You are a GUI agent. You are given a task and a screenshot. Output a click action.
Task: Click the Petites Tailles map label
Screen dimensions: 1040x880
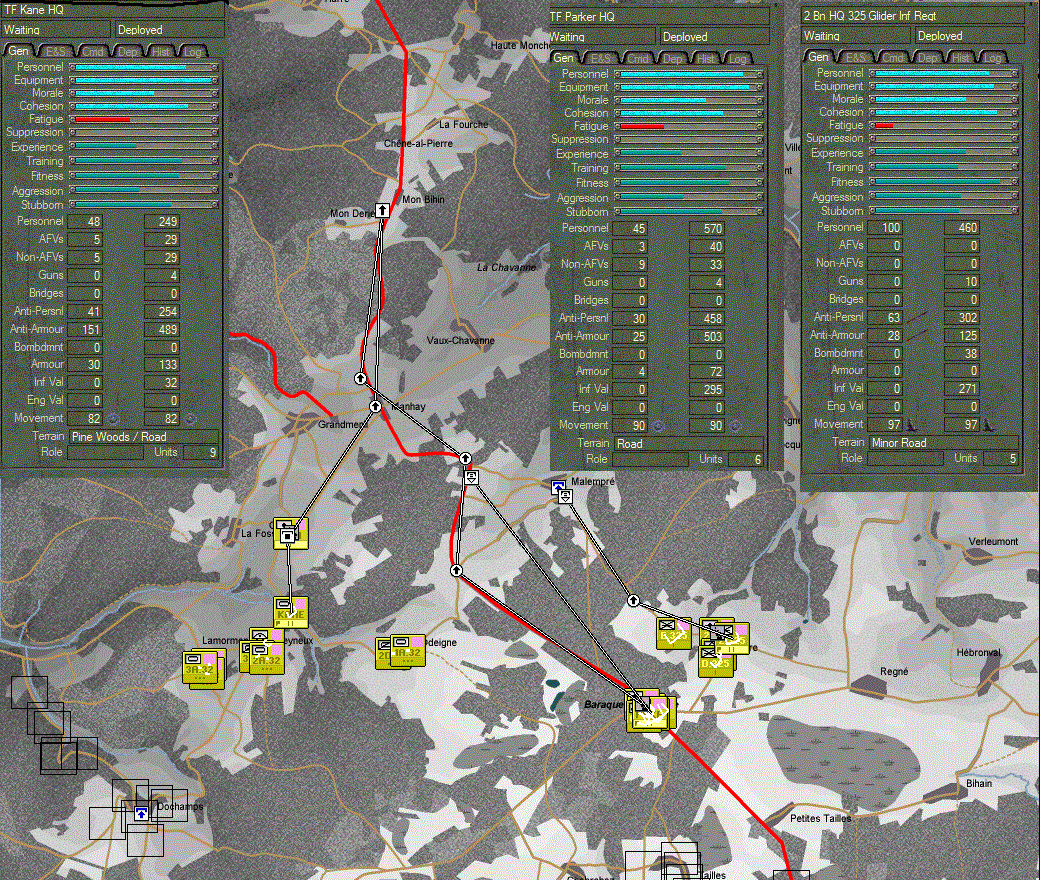click(x=820, y=818)
